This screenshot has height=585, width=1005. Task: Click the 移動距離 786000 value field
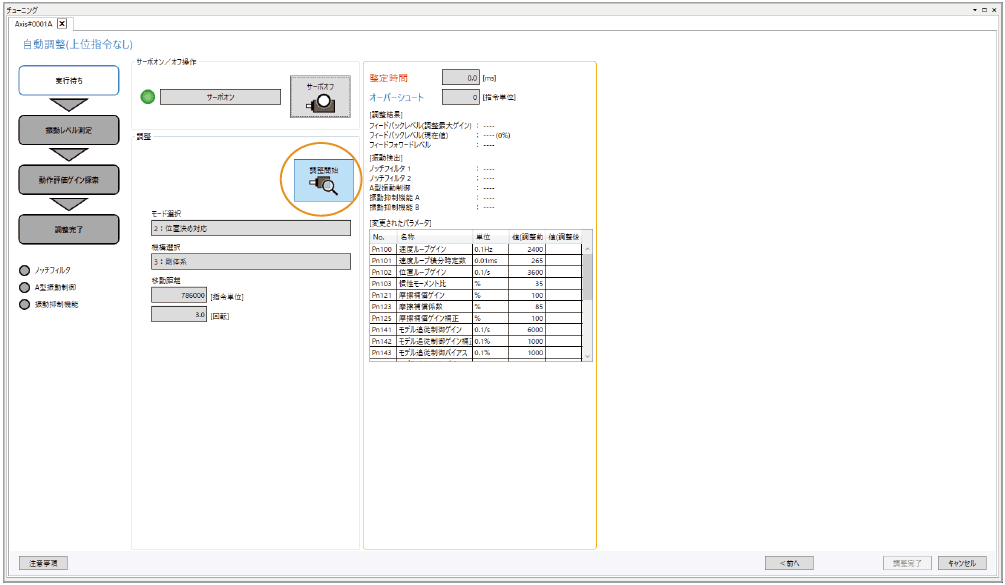click(x=179, y=295)
